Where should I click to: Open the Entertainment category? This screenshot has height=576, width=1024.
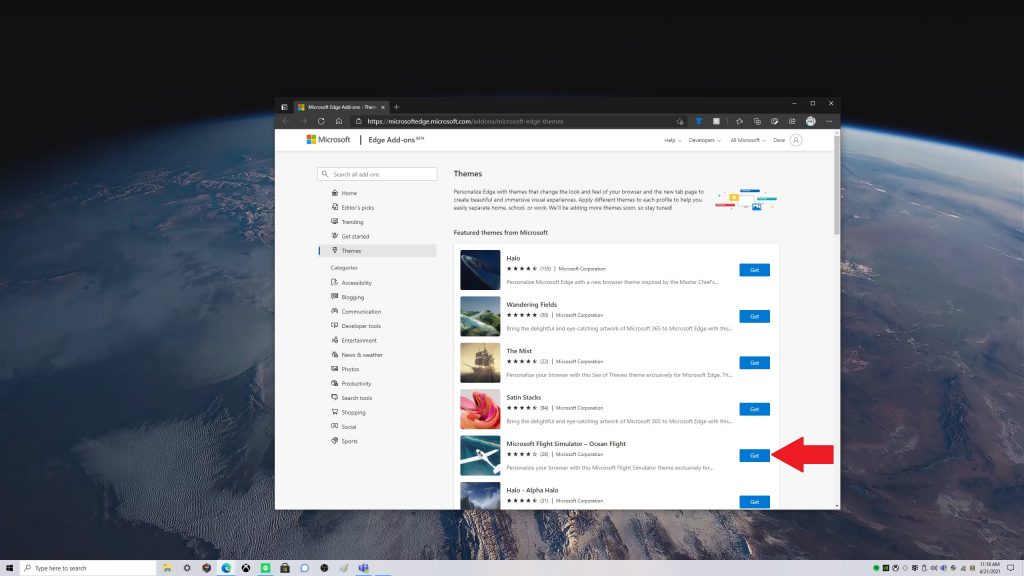tap(354, 340)
